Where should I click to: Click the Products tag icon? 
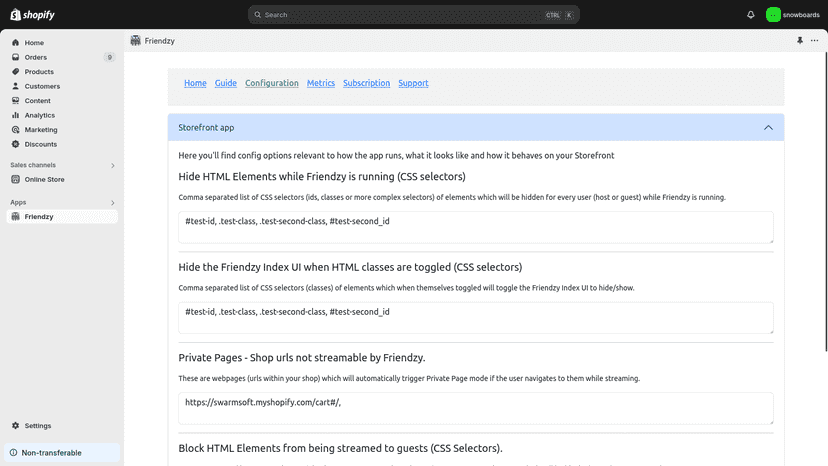[15, 72]
